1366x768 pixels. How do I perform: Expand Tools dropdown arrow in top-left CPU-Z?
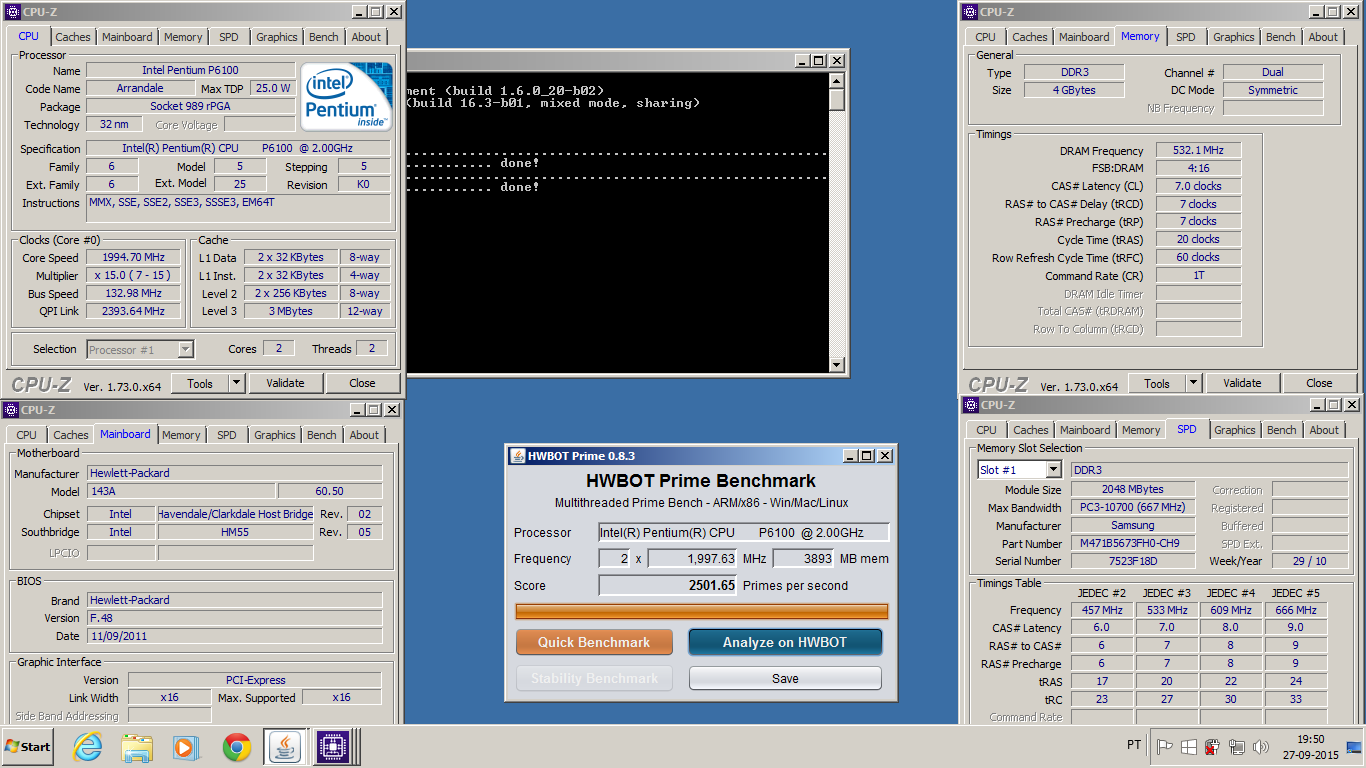(236, 383)
